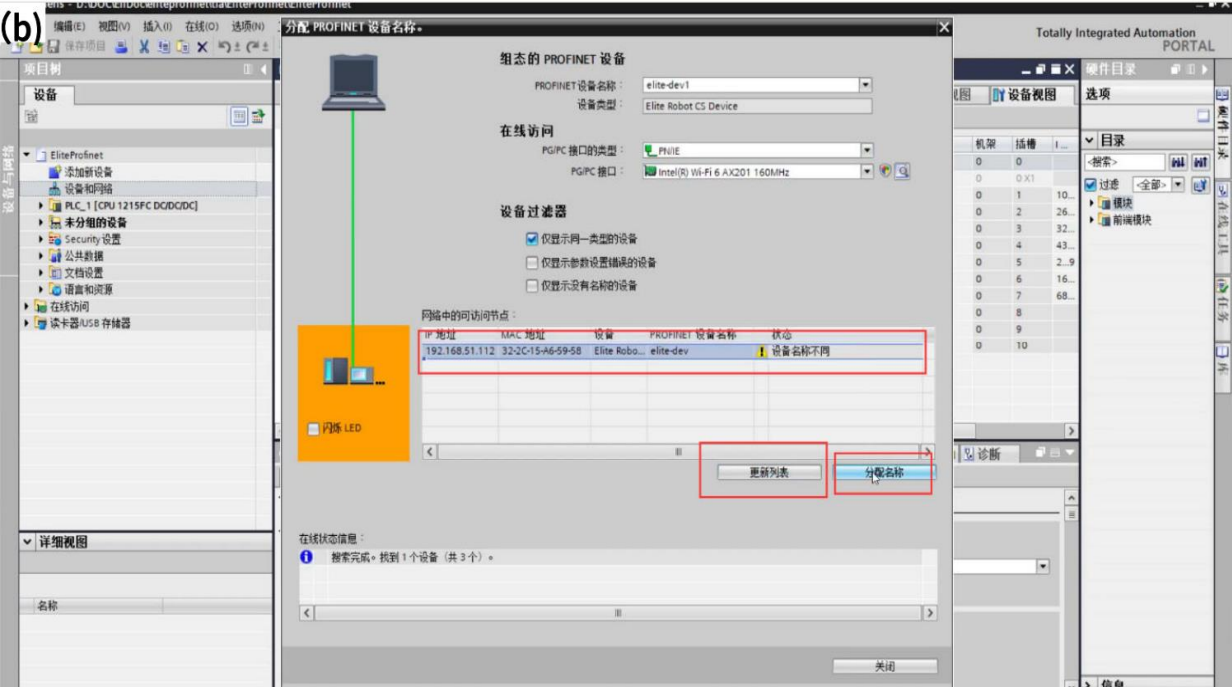Open the PG/PC 接口的类型 dropdown

[x=866, y=151]
